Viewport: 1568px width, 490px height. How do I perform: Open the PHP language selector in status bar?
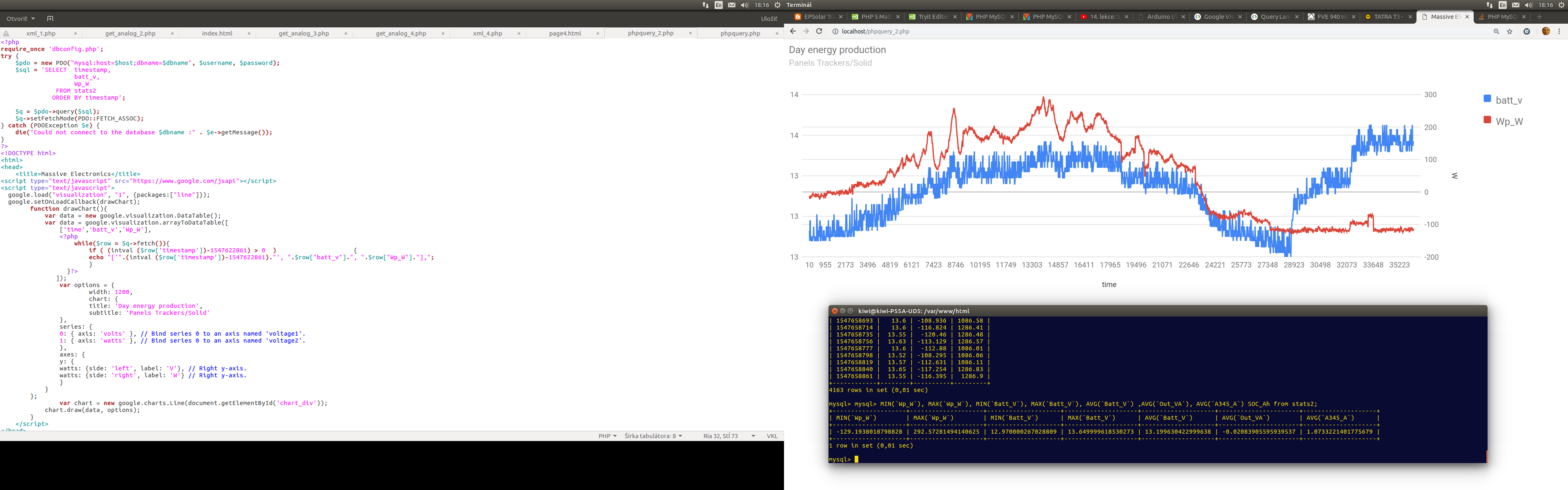tap(607, 436)
